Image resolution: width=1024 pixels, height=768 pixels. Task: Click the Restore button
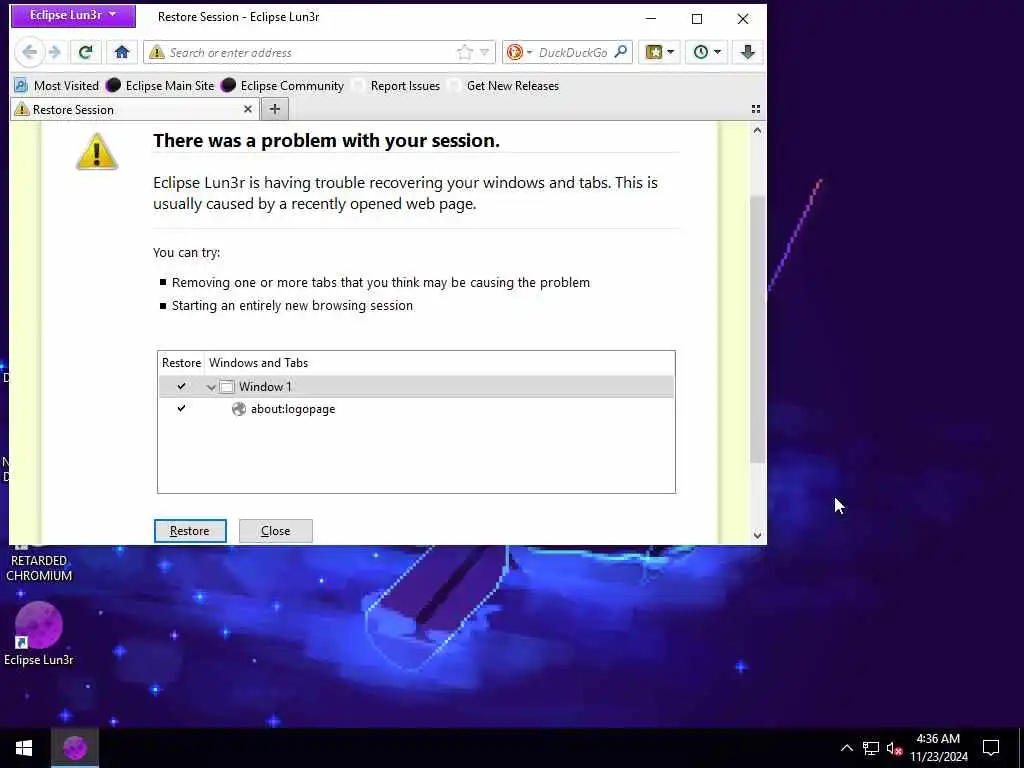(x=190, y=531)
